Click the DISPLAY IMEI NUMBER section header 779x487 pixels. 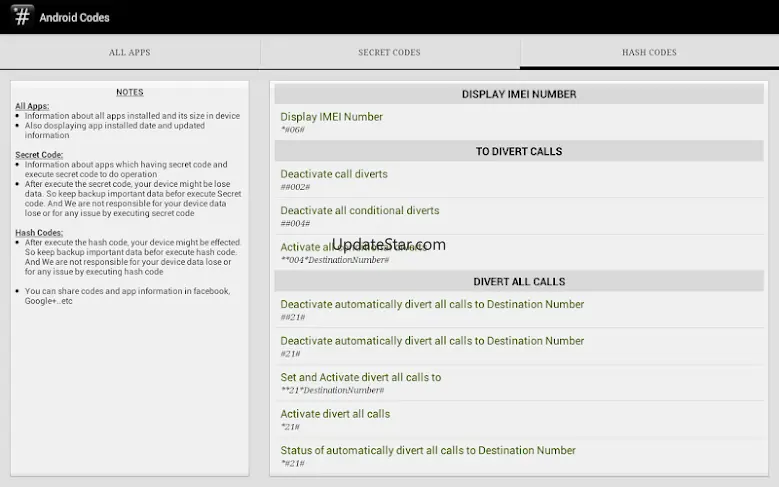(x=519, y=94)
